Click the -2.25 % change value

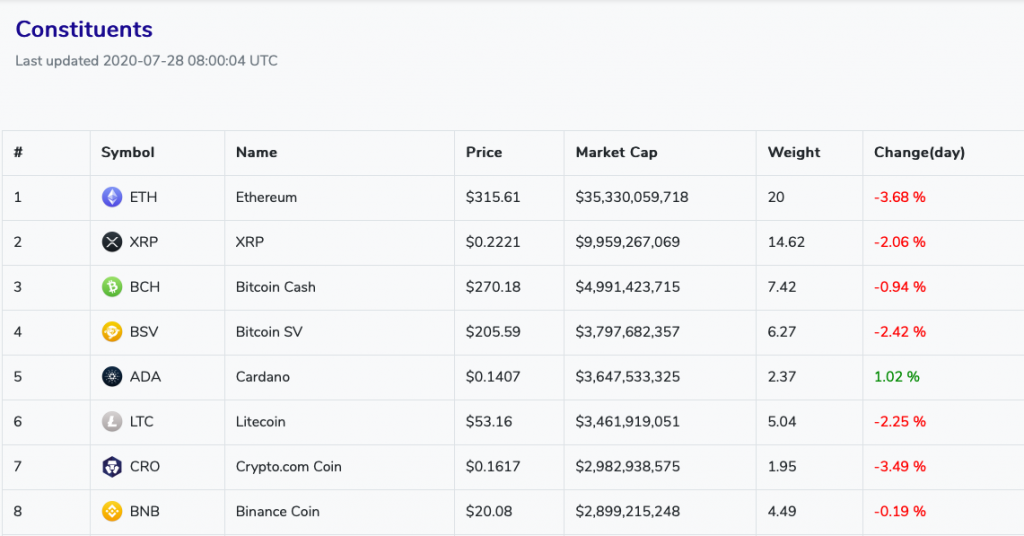tap(900, 422)
